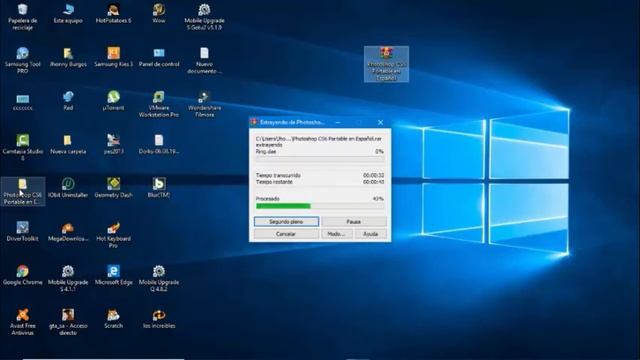Image resolution: width=640 pixels, height=360 pixels.
Task: Select Photoshop CS6 Portable en Español RAR archive
Action: (387, 64)
